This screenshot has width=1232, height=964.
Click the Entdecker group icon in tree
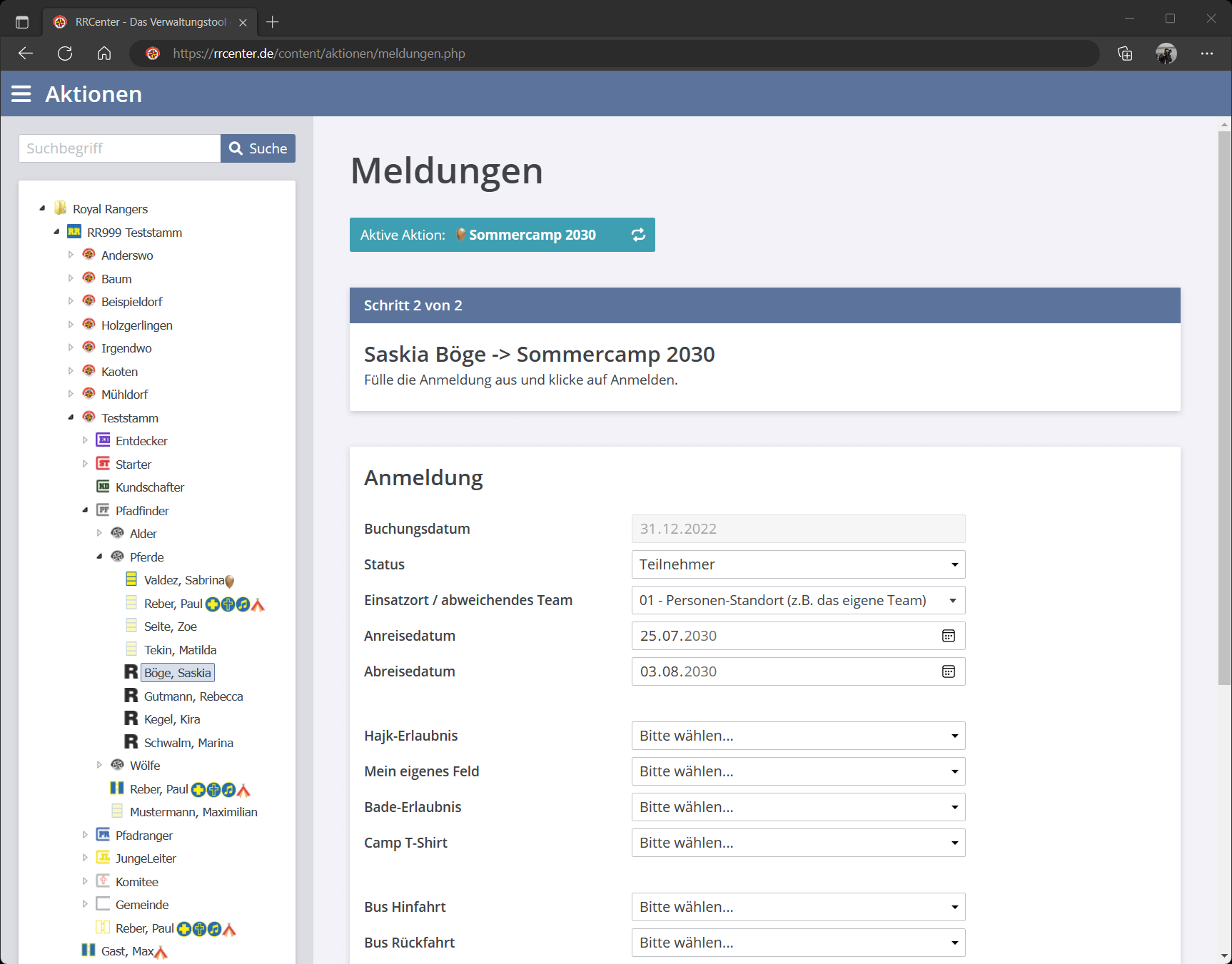coord(103,440)
